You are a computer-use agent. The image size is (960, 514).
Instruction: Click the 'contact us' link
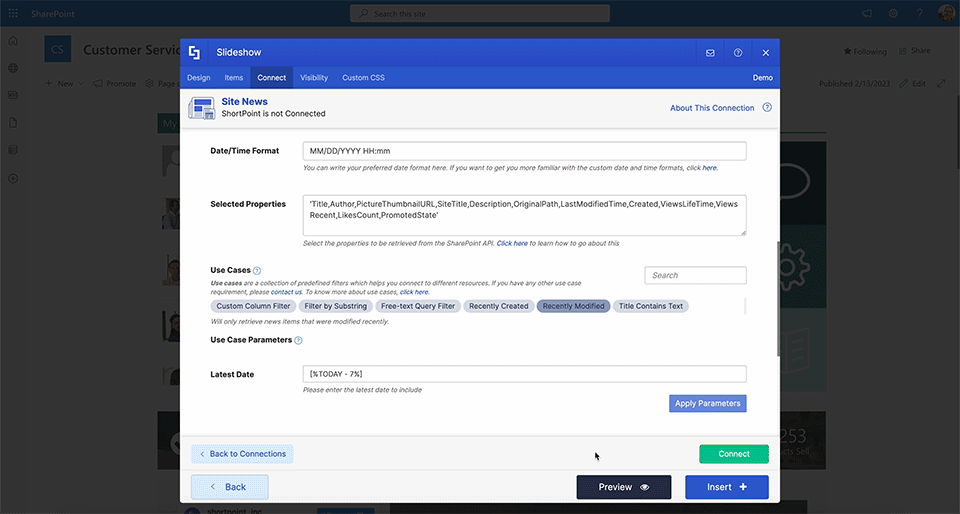coord(286,292)
